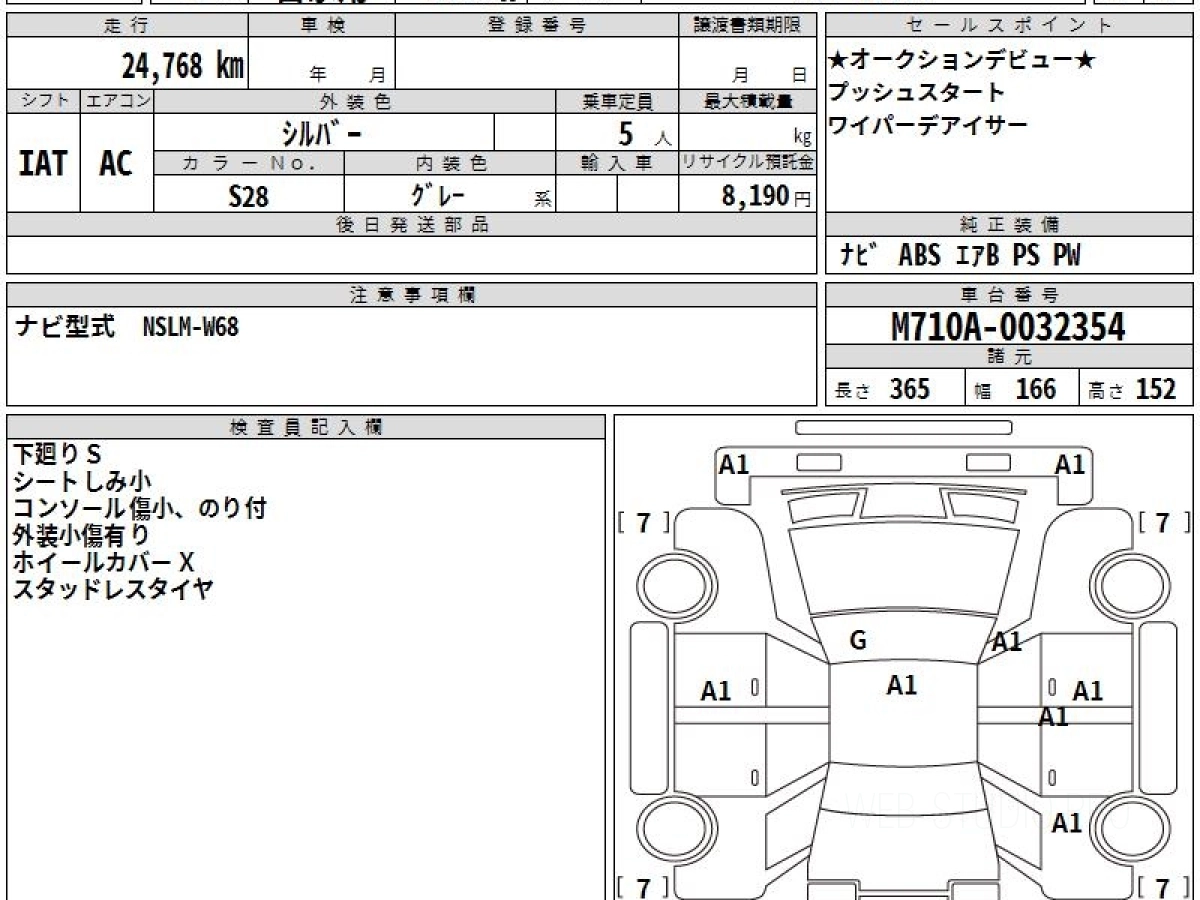Click the 輸入車 header cell
1200x900 pixels.
coord(617,163)
